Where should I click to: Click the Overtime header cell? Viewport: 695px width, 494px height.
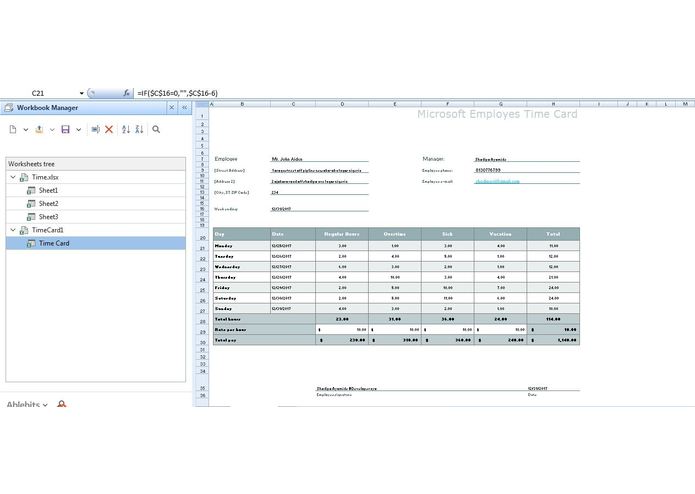(x=394, y=234)
